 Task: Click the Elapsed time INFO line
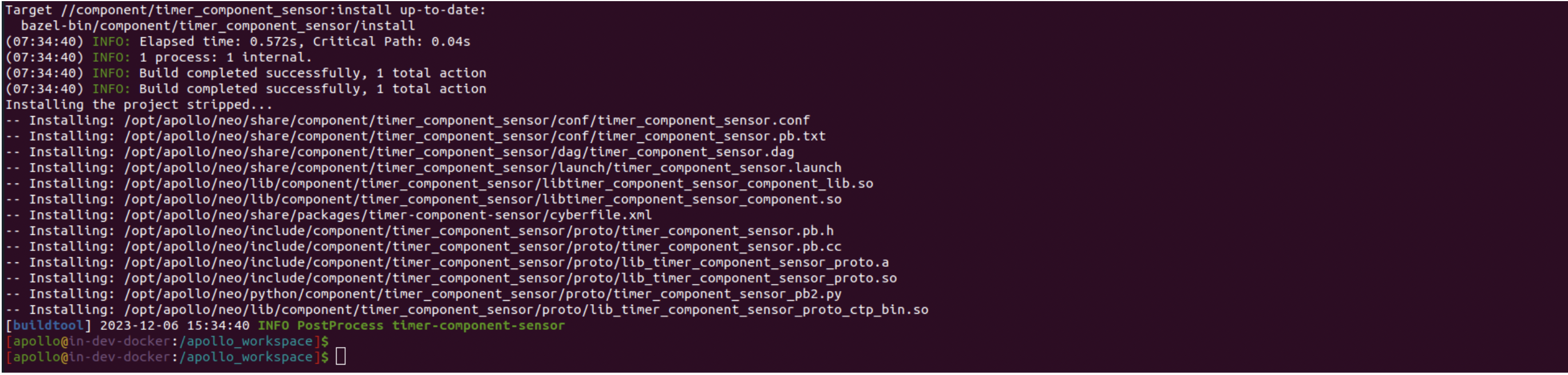point(238,41)
